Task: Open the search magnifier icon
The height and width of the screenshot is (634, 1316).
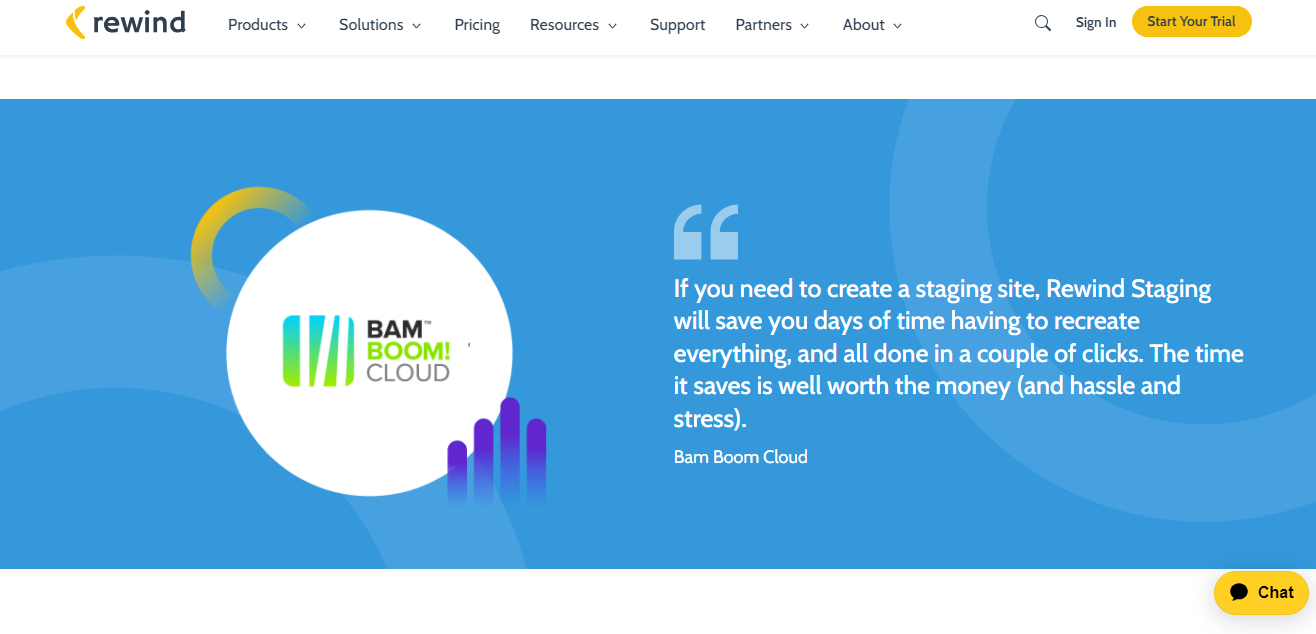Action: click(x=1043, y=23)
